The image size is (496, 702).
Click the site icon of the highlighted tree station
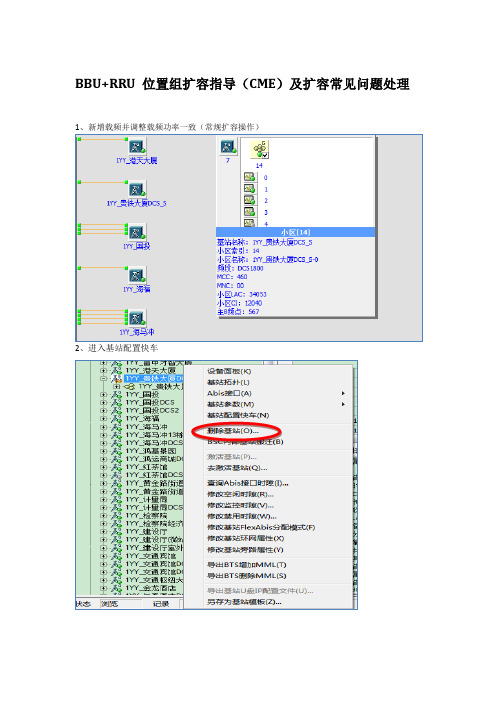click(x=116, y=379)
